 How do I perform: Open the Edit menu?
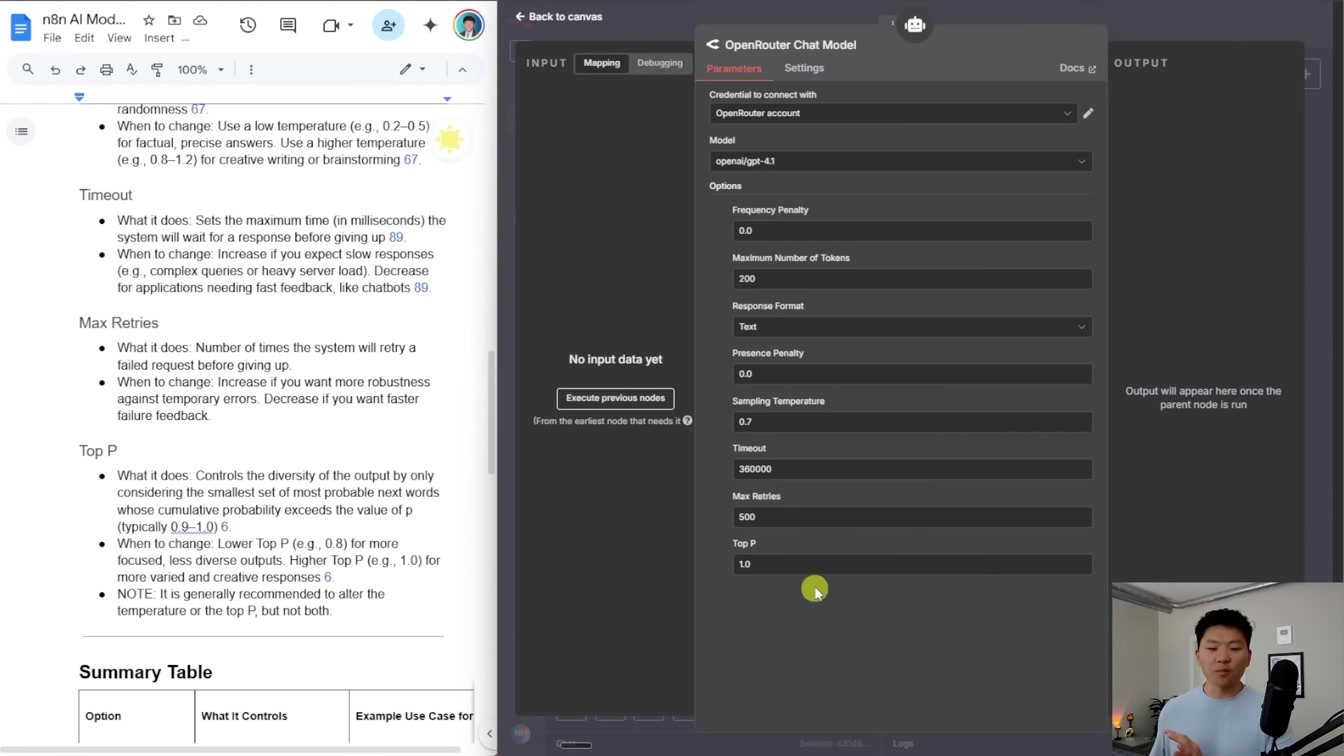tap(84, 38)
